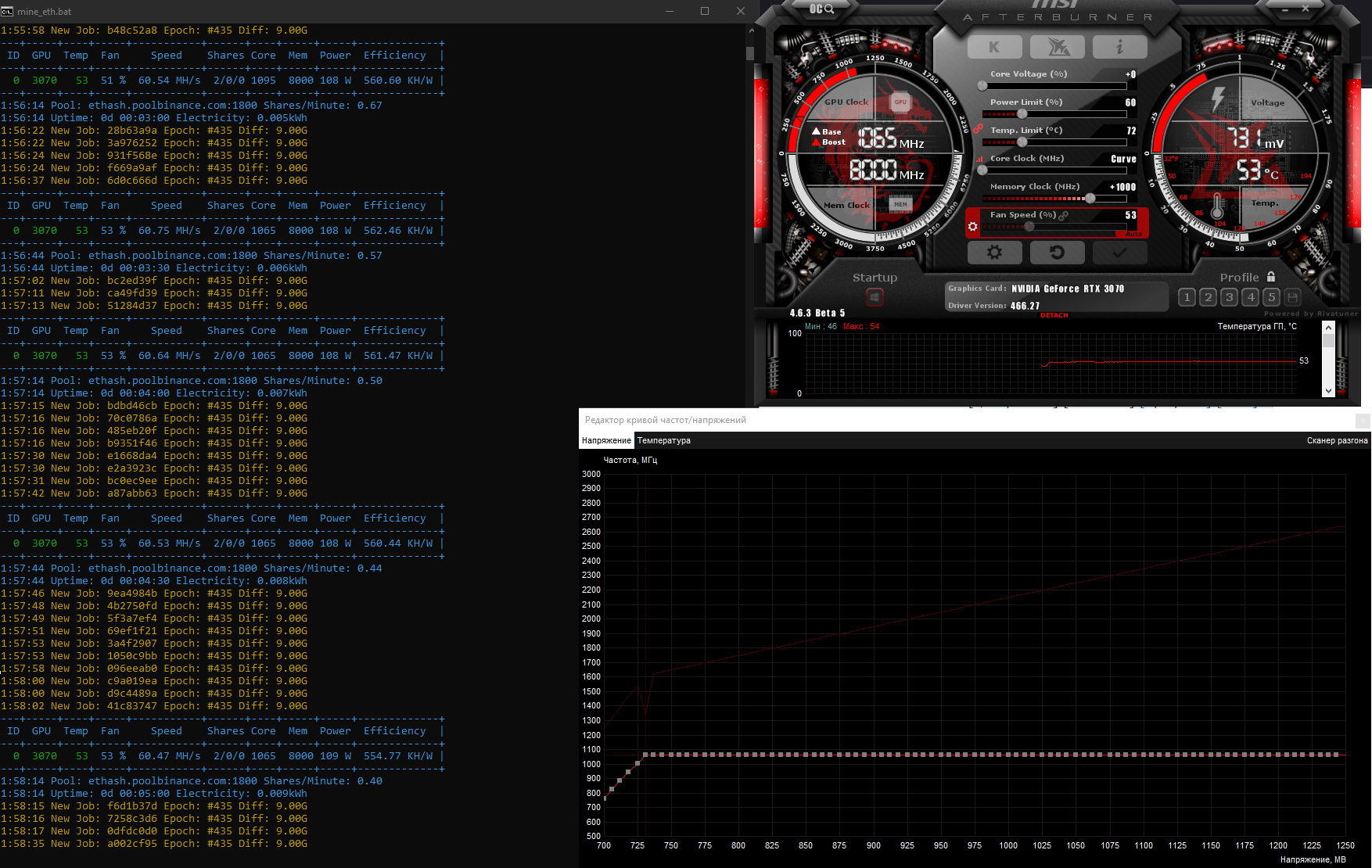
Task: Click 'Uptime: 0d 00:05:00' in the console
Action: click(110, 794)
